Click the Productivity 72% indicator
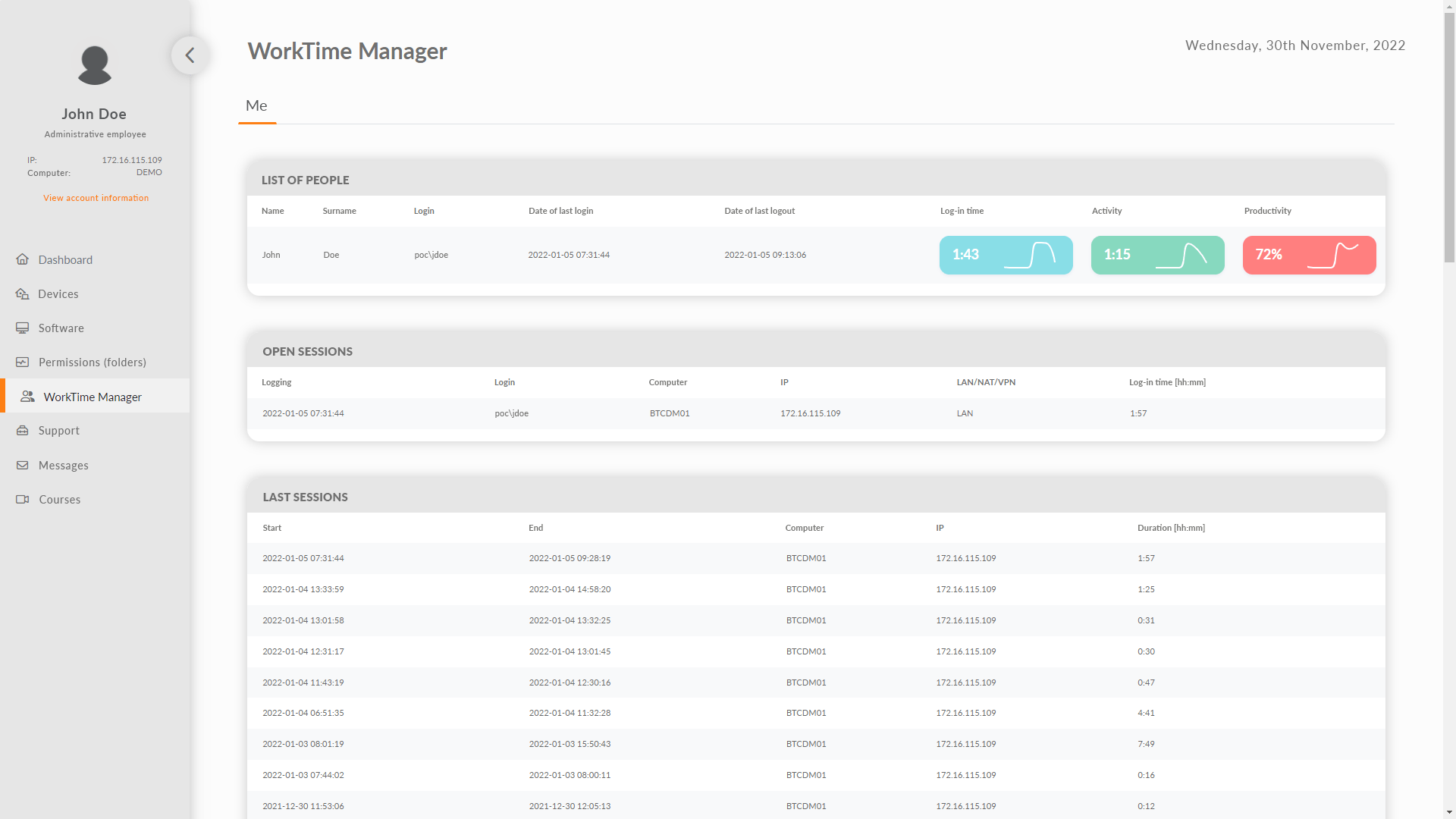 click(x=1309, y=254)
